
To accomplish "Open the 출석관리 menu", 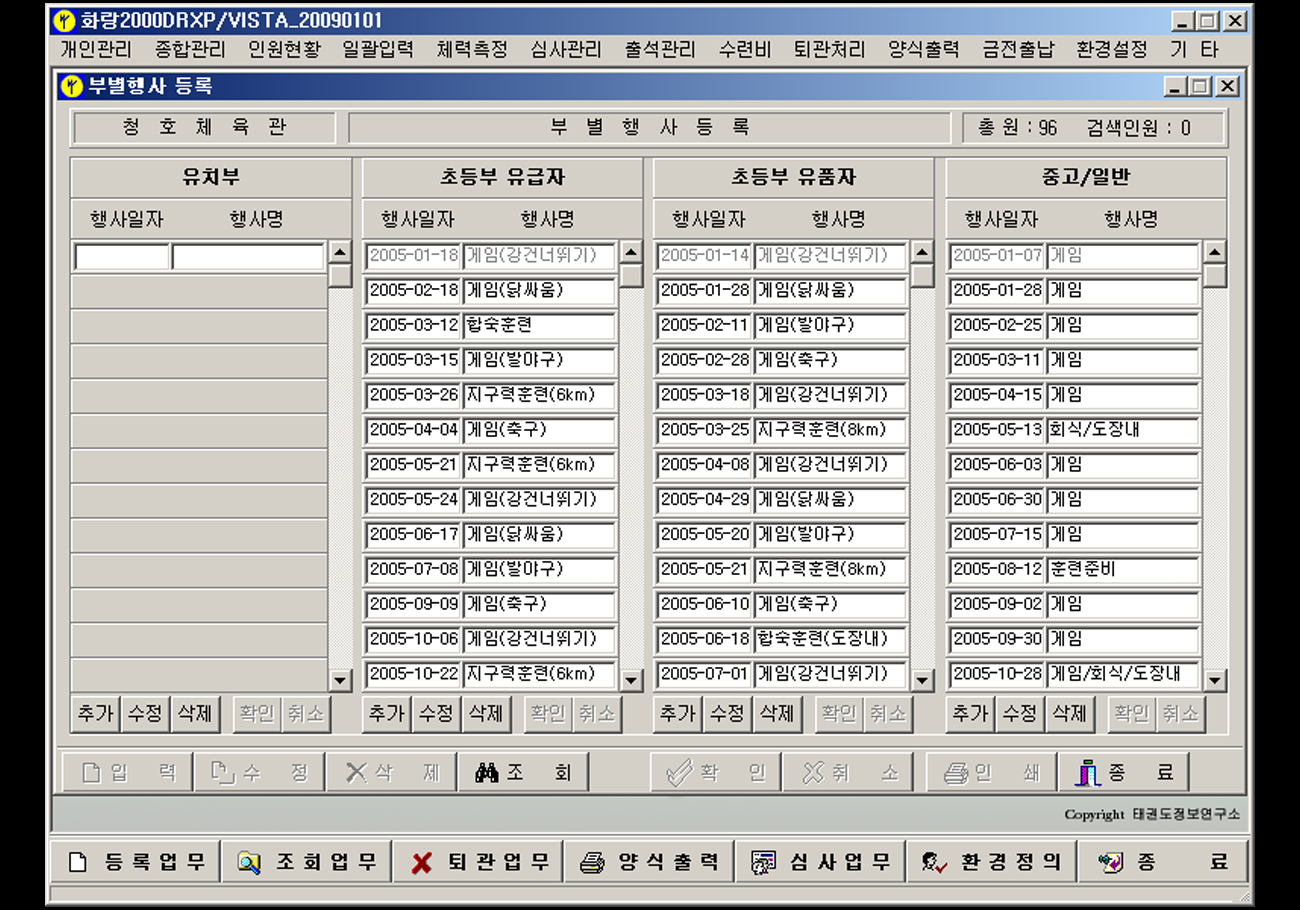I will 660,49.
